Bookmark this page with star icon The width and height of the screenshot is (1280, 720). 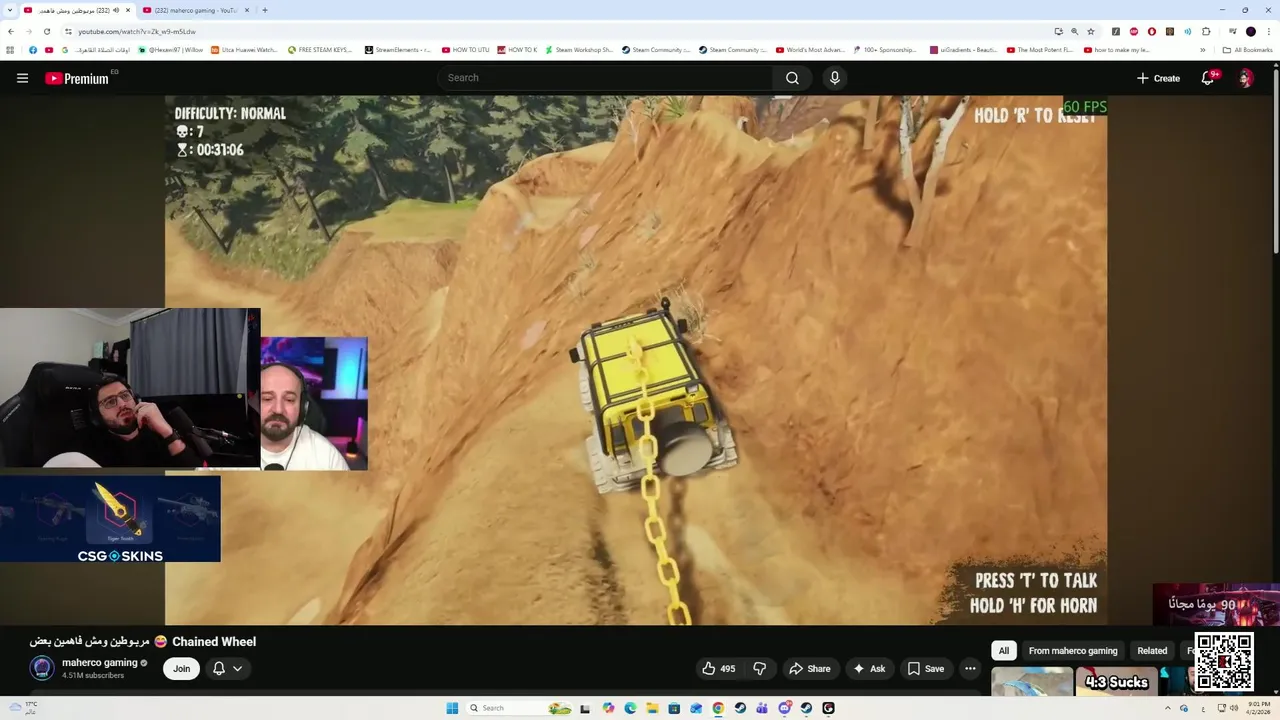point(1091,31)
